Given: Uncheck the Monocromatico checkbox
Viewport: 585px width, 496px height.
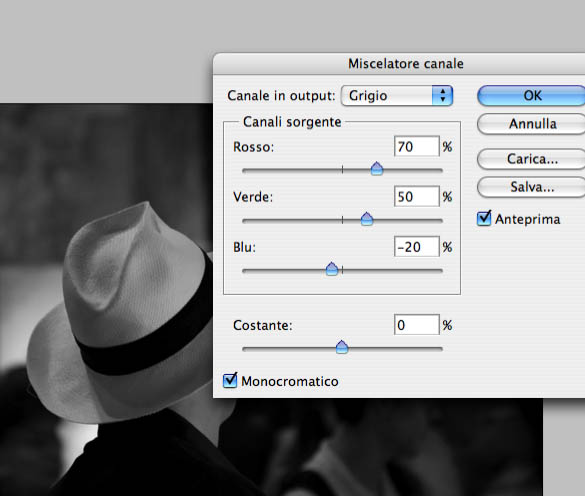Looking at the screenshot, I should (230, 380).
